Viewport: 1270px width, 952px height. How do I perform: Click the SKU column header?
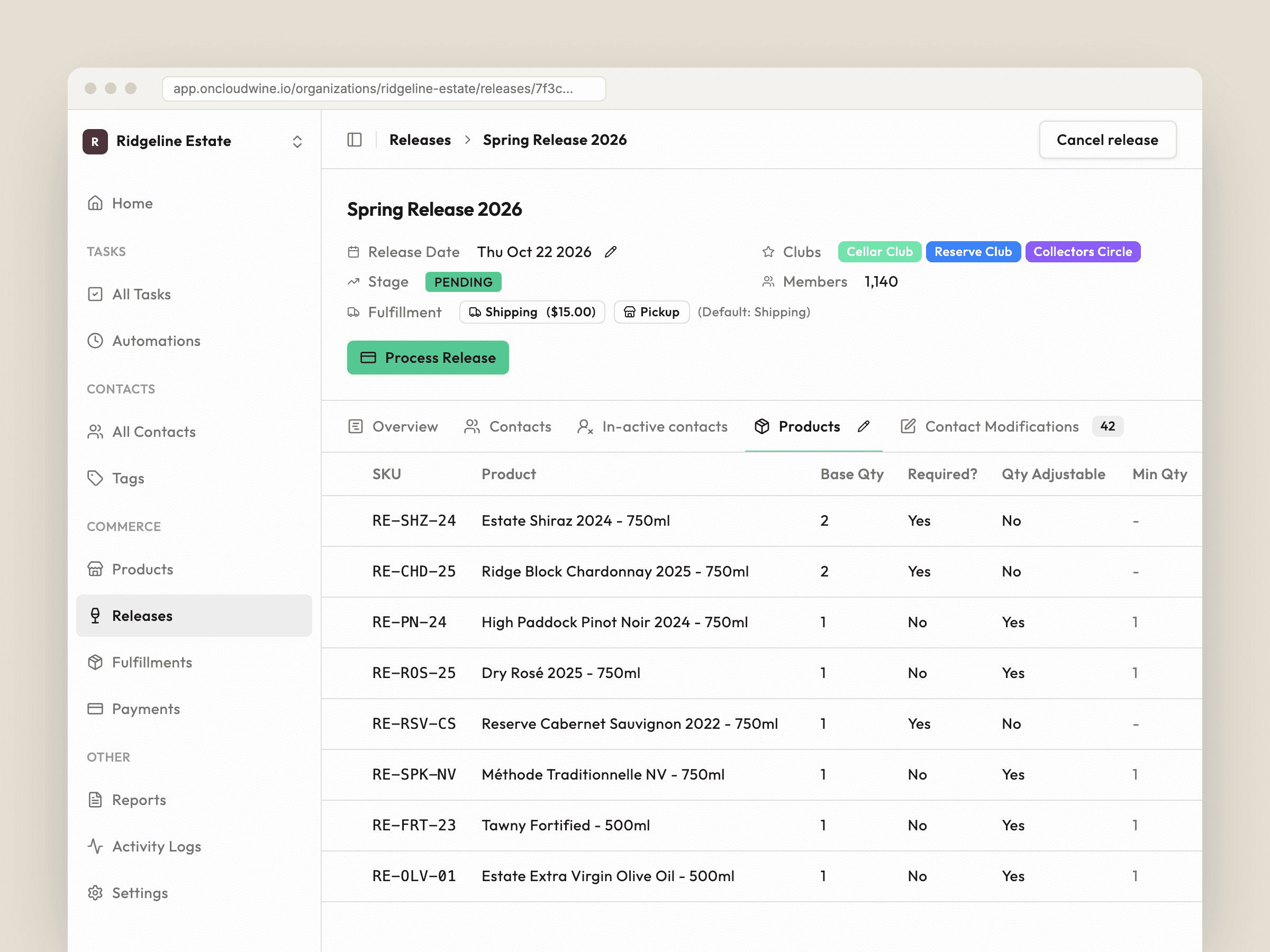[x=387, y=474]
